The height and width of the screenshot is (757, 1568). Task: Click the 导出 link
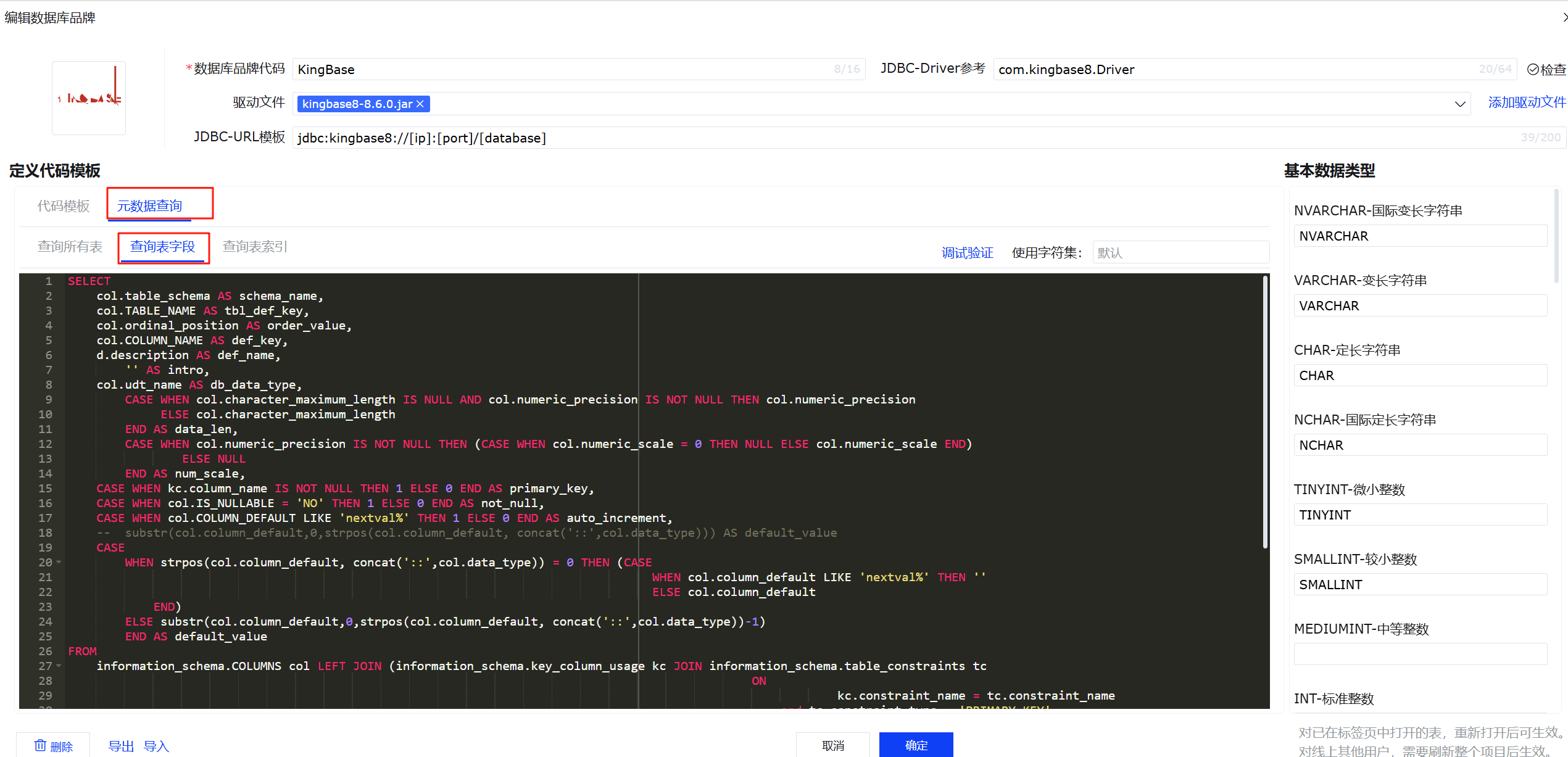tap(121, 746)
